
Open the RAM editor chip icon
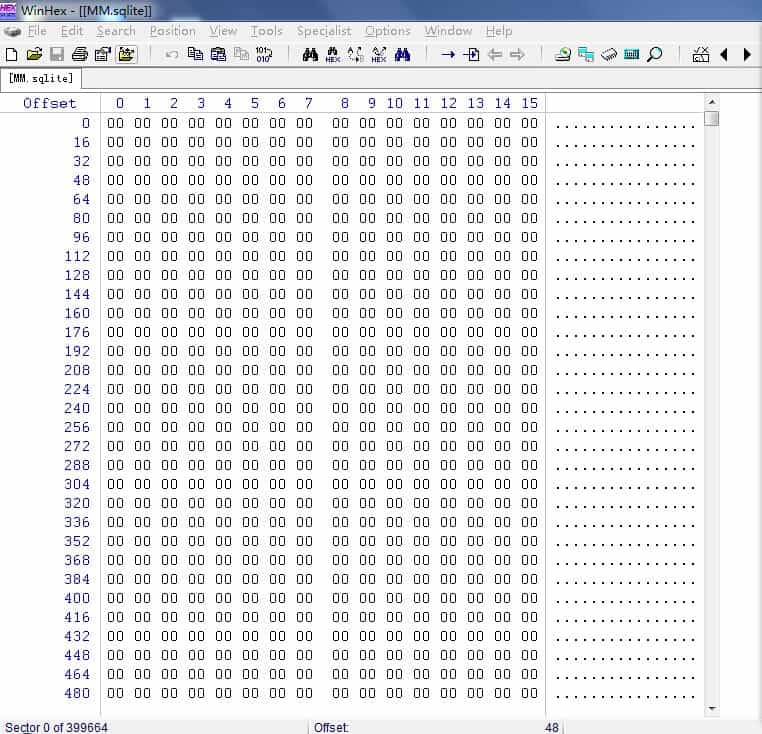tap(608, 54)
